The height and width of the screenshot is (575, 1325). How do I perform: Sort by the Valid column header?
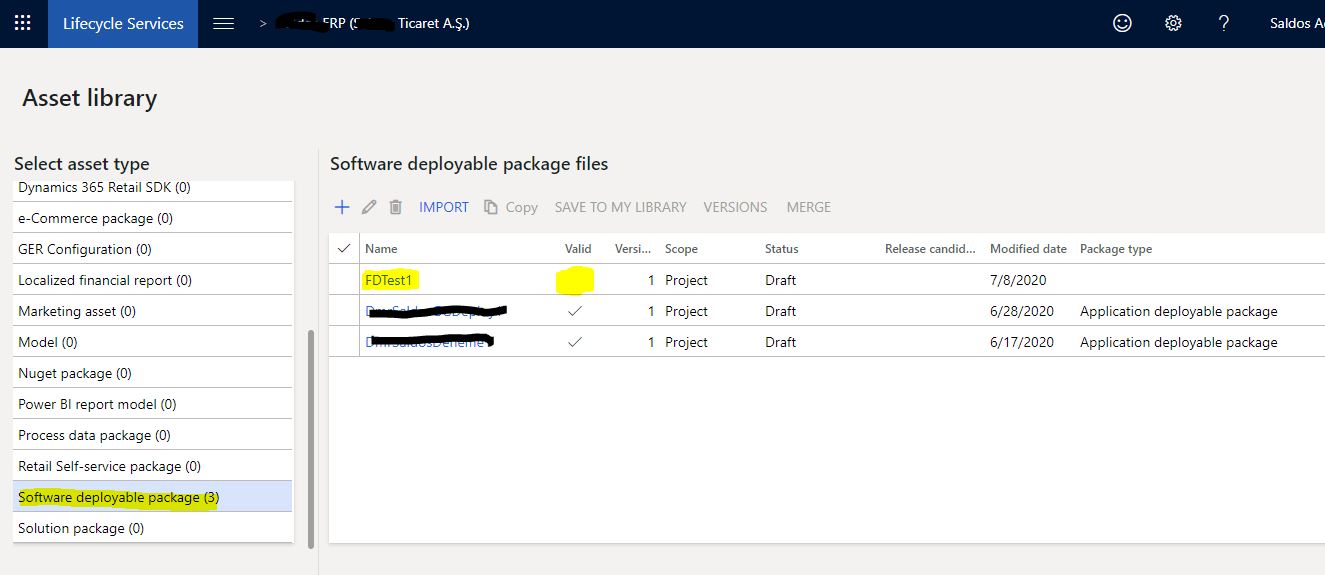(x=578, y=249)
